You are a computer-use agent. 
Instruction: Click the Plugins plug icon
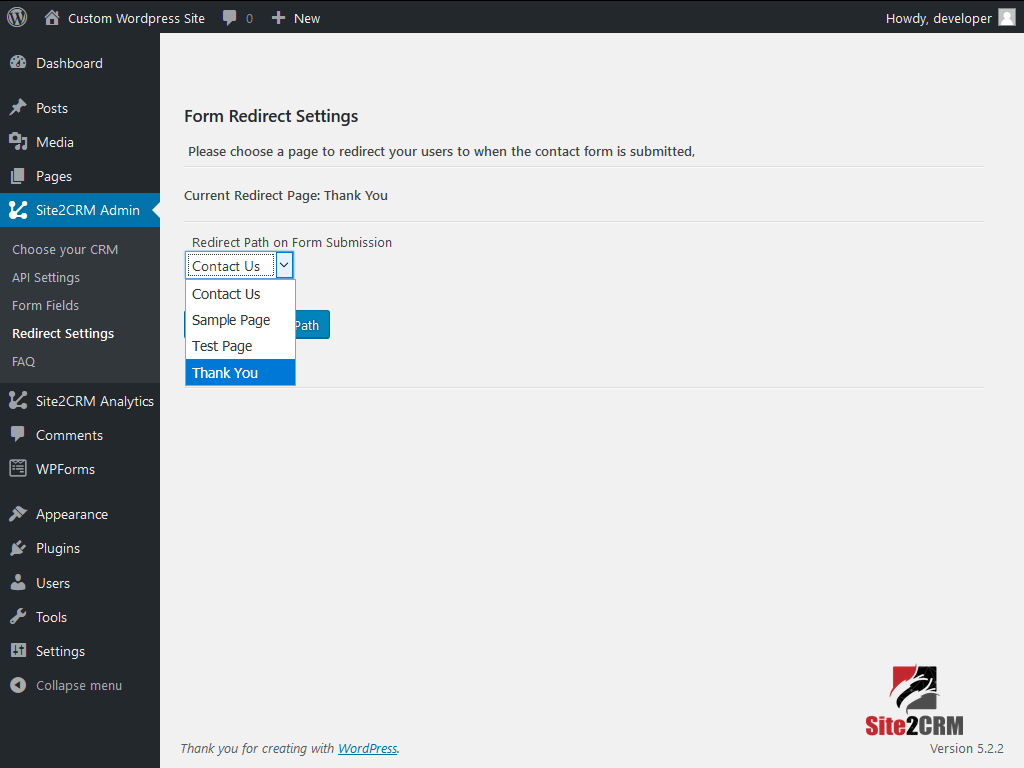pyautogui.click(x=18, y=548)
